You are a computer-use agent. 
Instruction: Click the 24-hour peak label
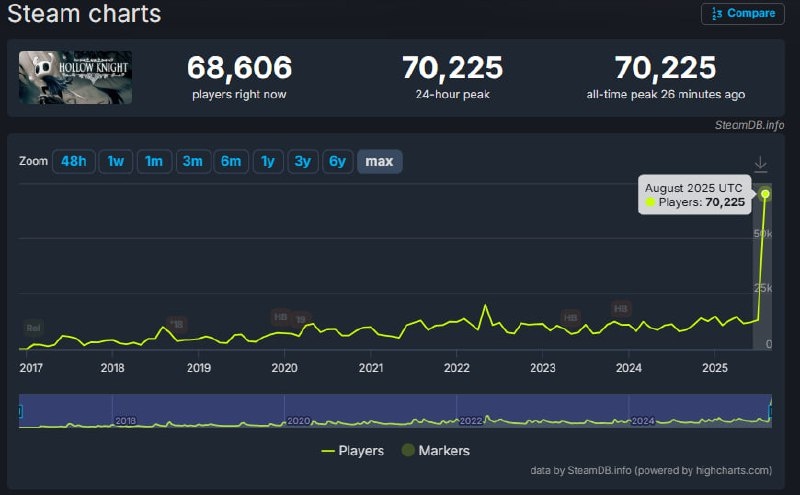click(x=453, y=94)
